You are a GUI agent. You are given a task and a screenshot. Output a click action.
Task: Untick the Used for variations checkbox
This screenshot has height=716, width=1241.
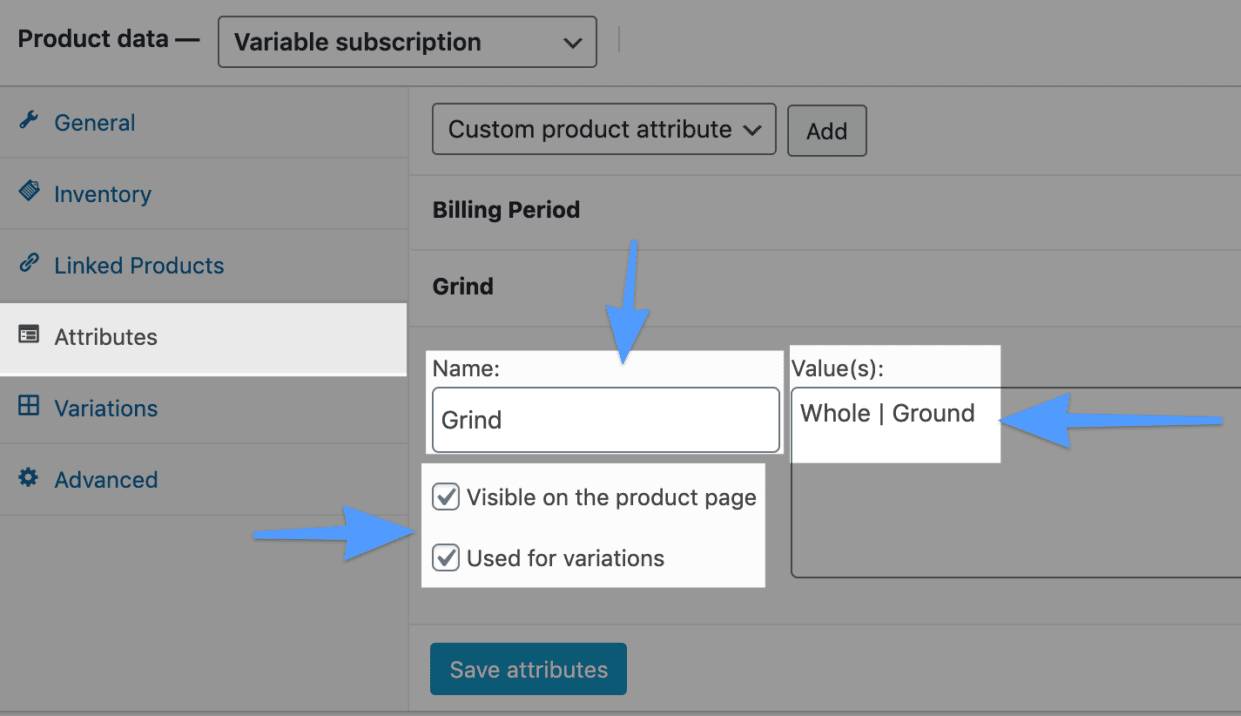pos(446,557)
